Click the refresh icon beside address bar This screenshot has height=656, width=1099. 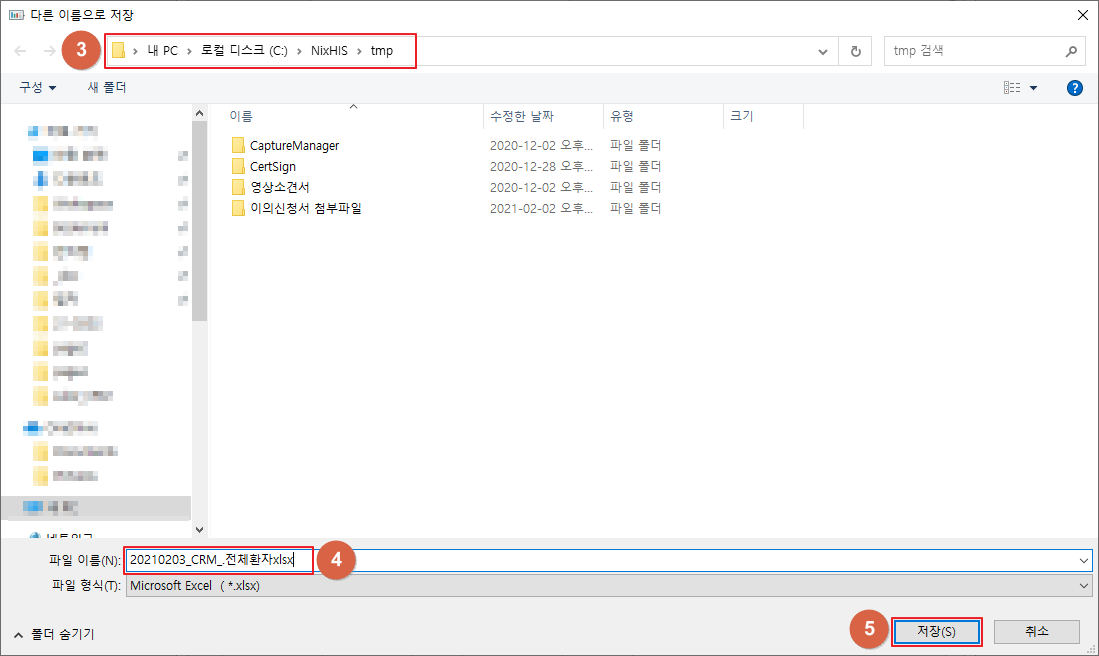855,51
